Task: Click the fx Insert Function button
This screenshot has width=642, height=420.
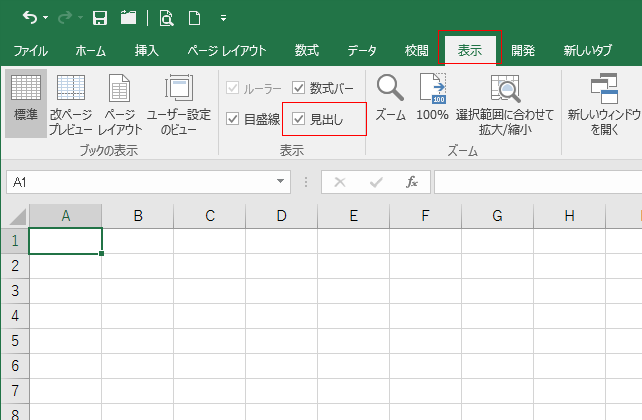Action: click(411, 182)
